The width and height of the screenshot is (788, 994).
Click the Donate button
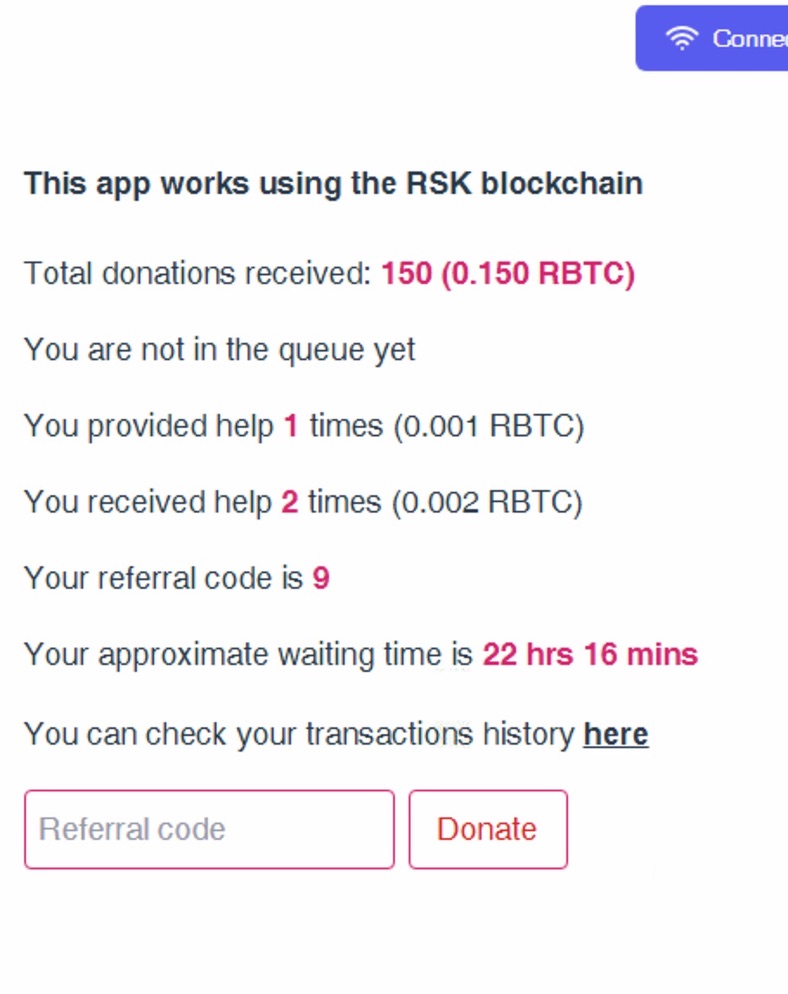click(488, 829)
